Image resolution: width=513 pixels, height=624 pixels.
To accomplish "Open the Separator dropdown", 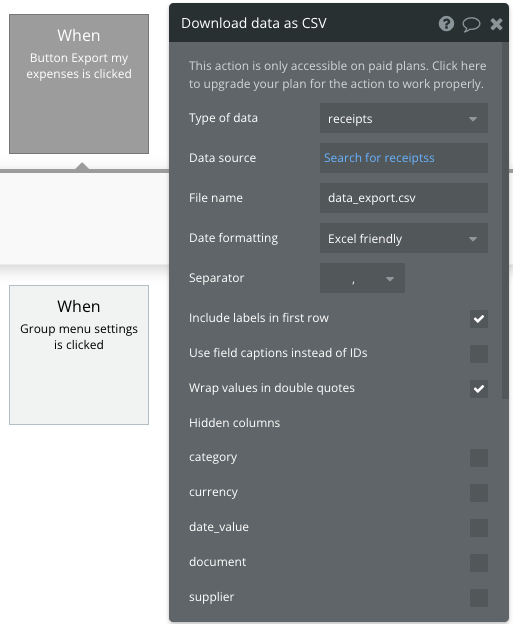I will (362, 278).
